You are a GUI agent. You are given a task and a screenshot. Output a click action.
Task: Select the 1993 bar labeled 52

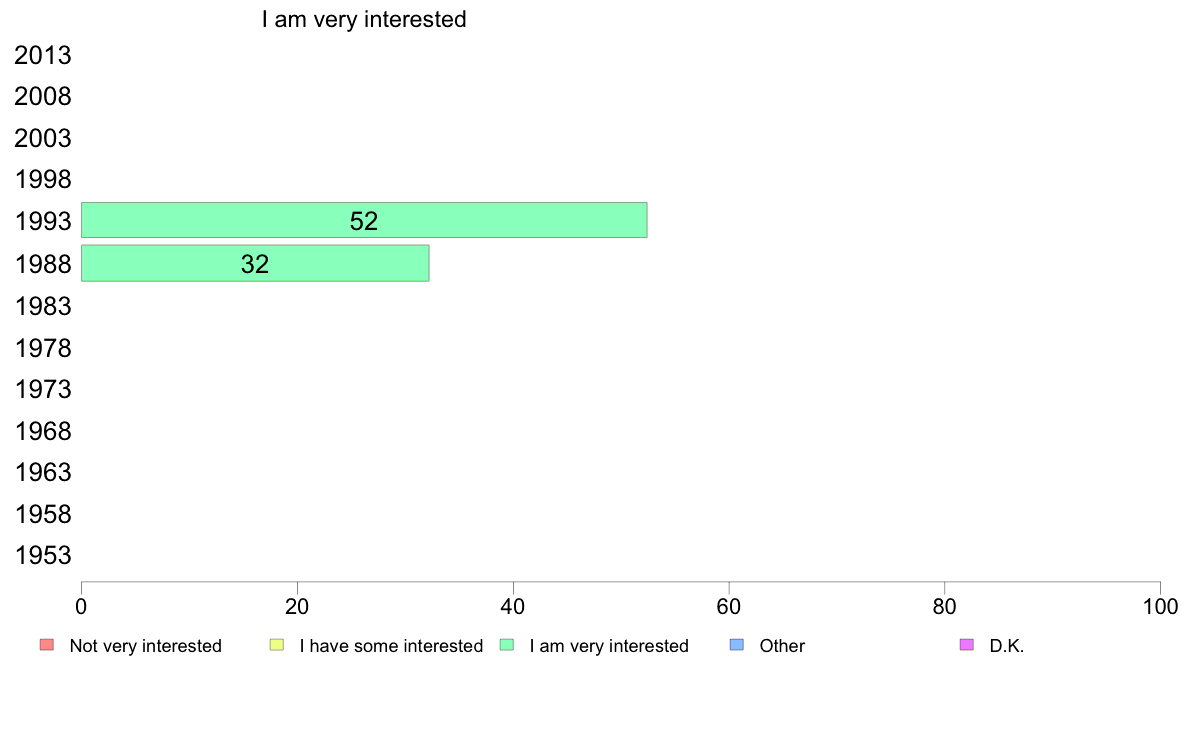point(364,221)
